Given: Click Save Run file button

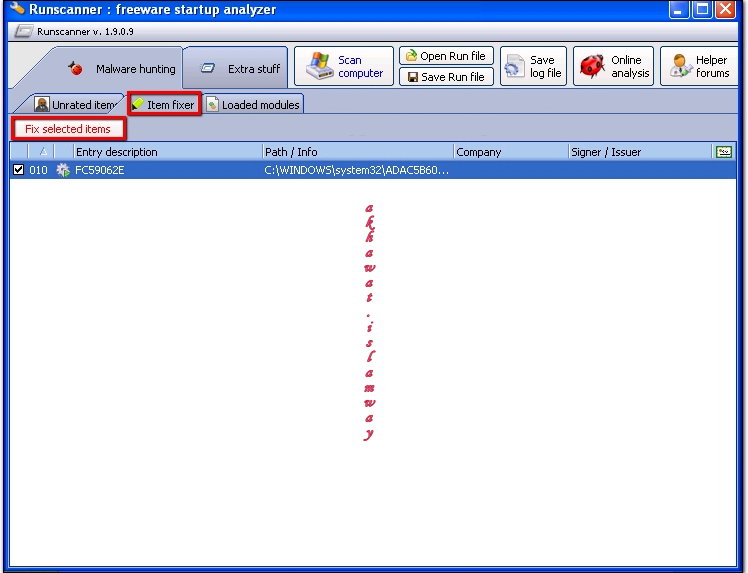Looking at the screenshot, I should [446, 77].
